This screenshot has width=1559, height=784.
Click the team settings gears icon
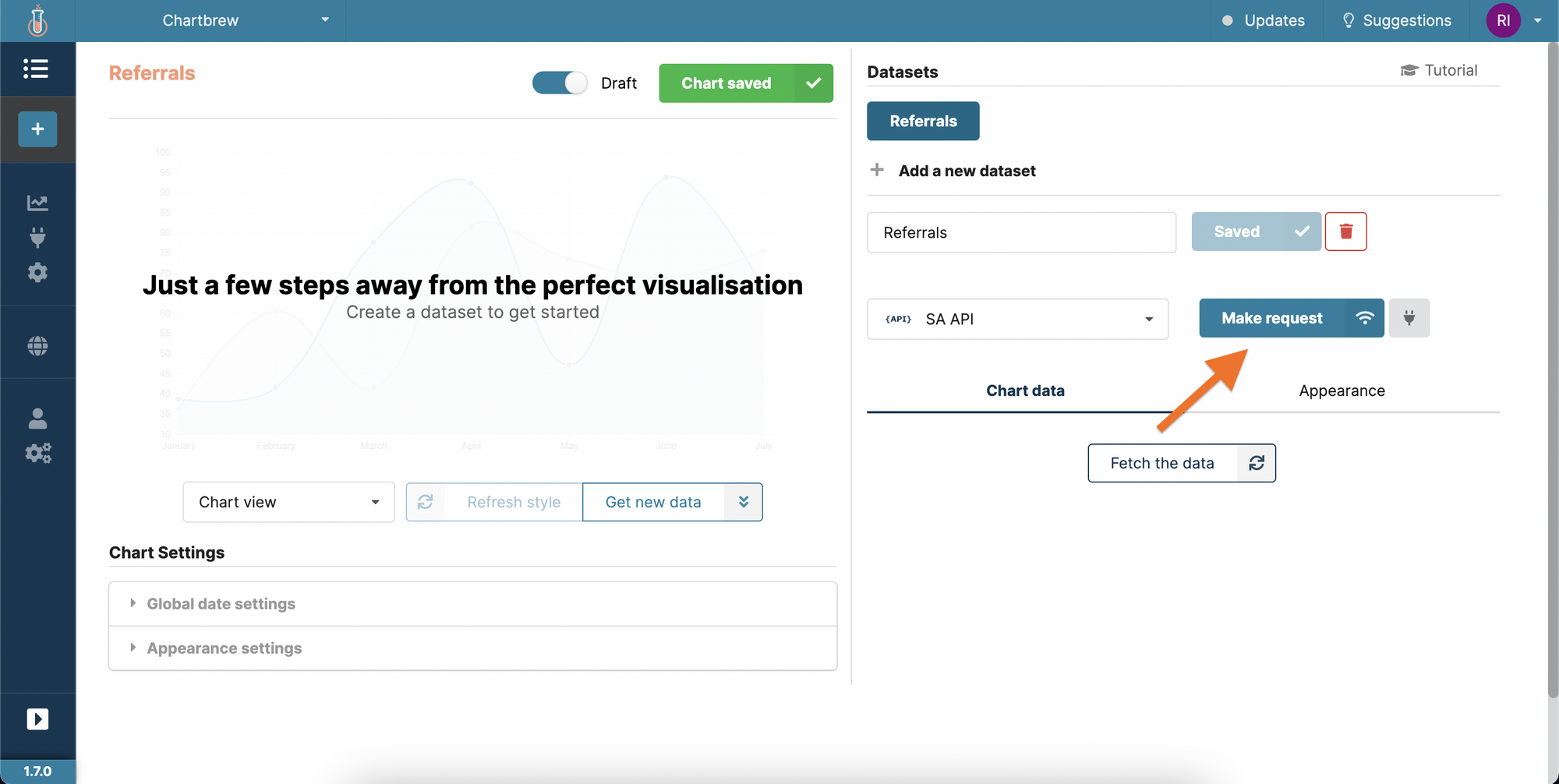coord(37,453)
